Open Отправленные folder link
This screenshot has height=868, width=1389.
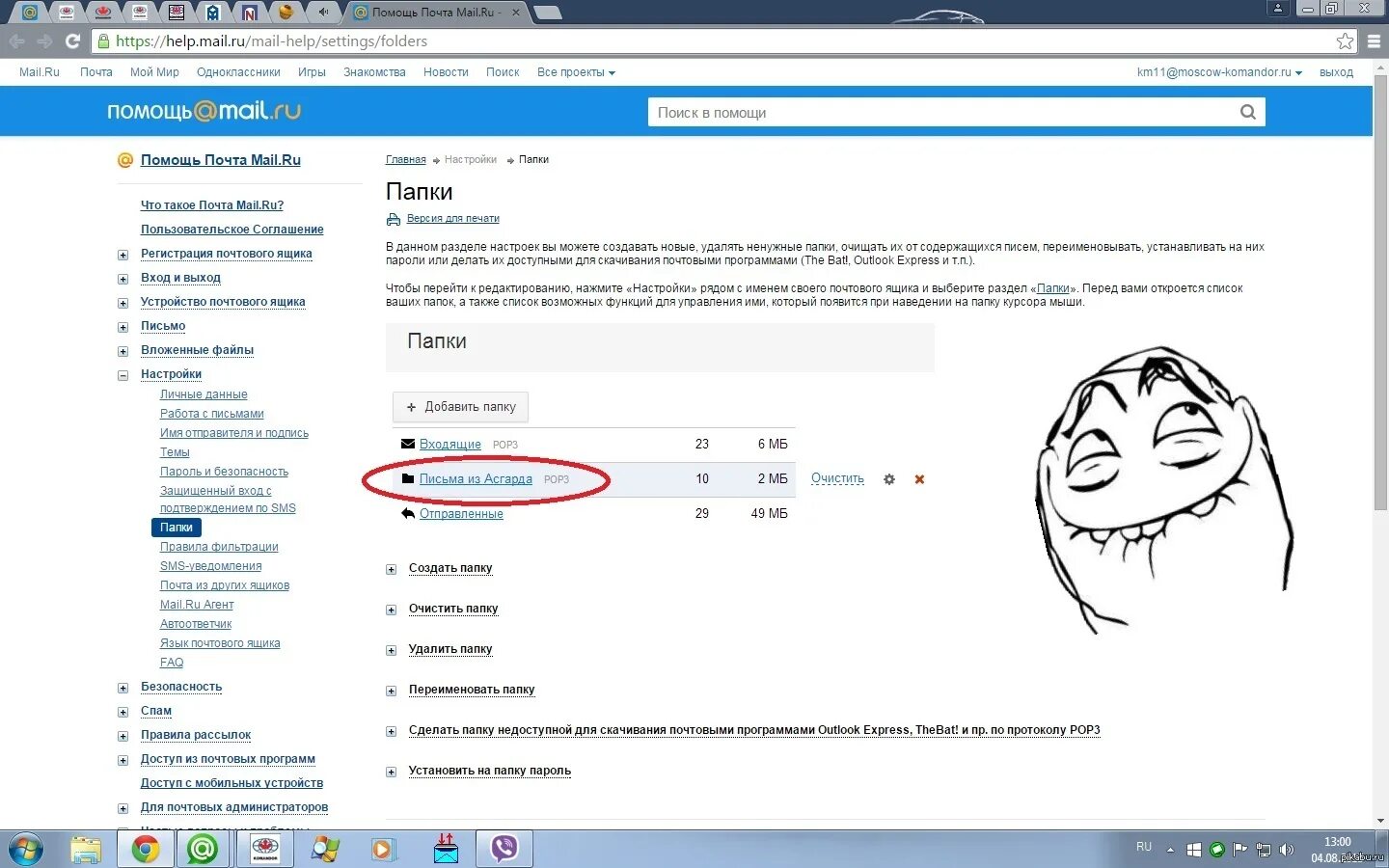[461, 513]
